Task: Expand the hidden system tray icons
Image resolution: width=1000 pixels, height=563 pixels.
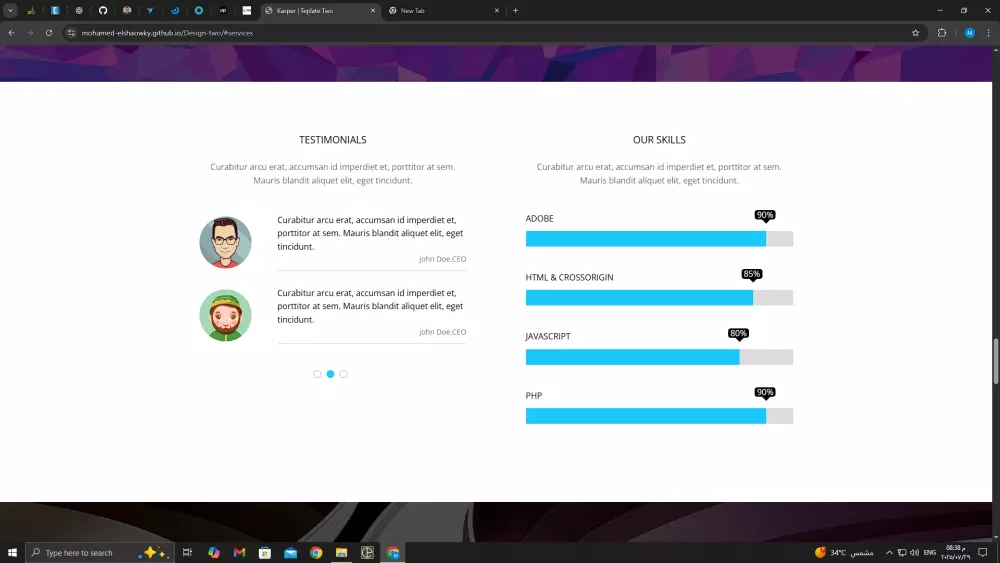Action: 889,552
